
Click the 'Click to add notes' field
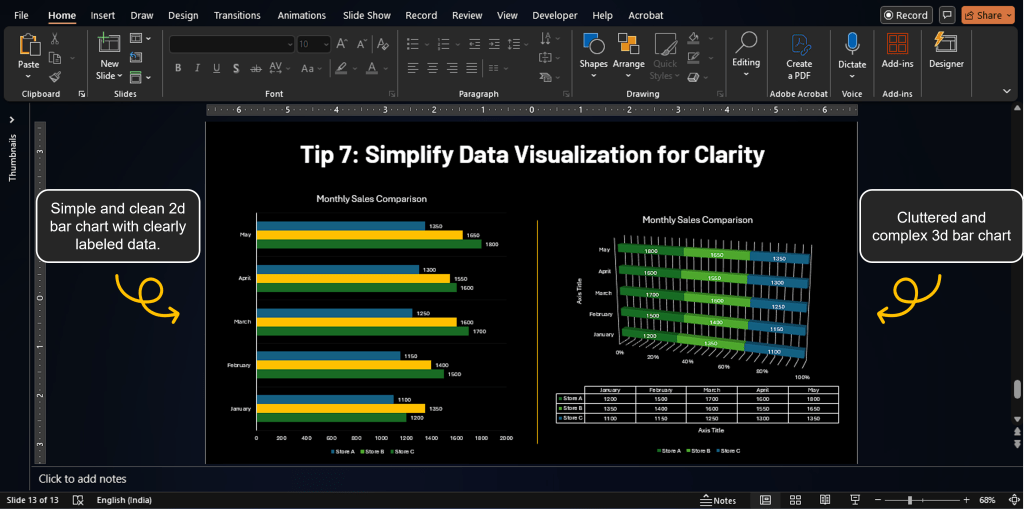point(82,479)
